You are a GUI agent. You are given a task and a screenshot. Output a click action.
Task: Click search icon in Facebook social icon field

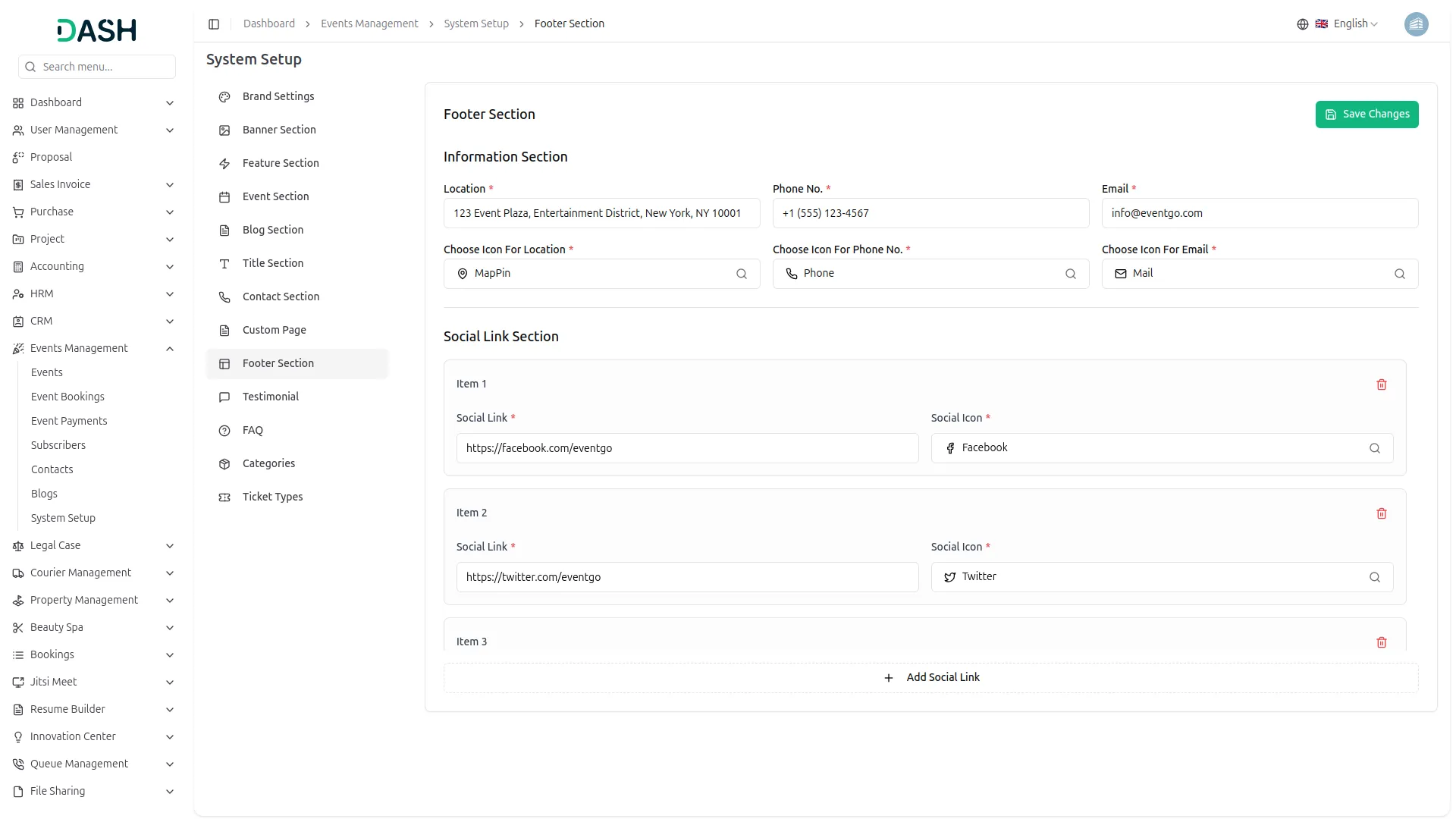click(1374, 448)
